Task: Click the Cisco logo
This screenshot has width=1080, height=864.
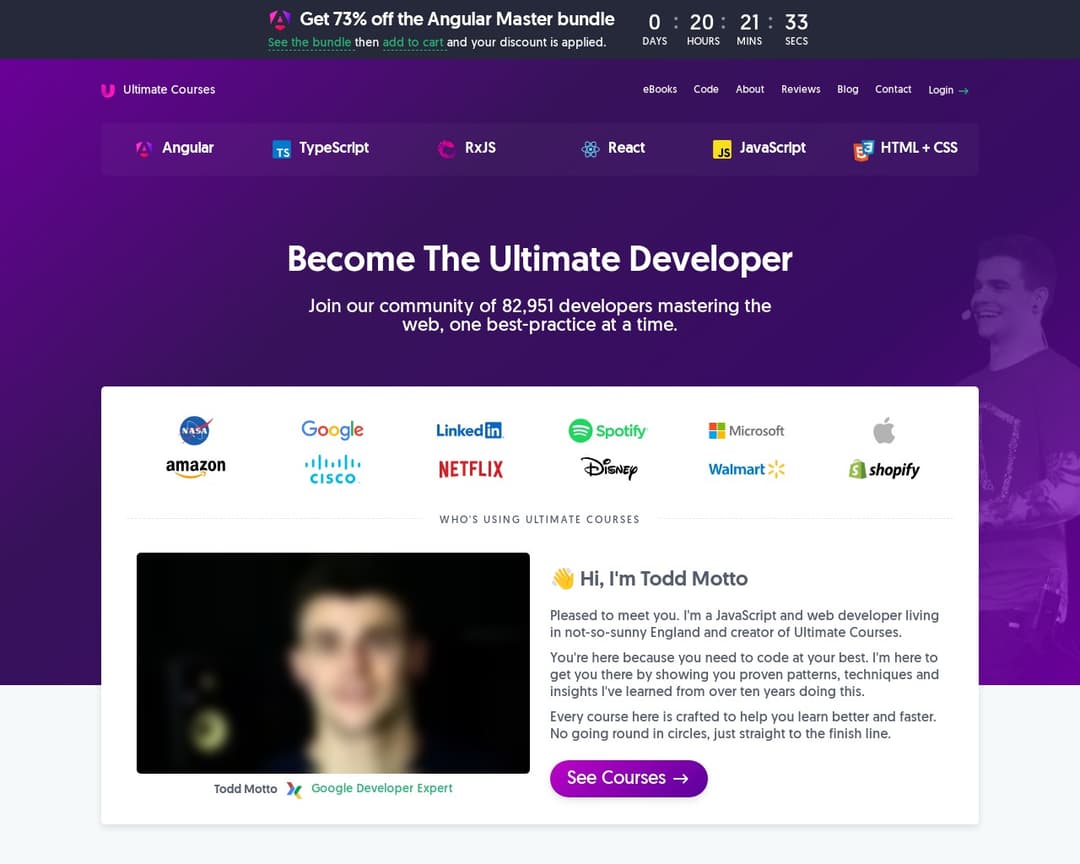Action: [x=333, y=469]
